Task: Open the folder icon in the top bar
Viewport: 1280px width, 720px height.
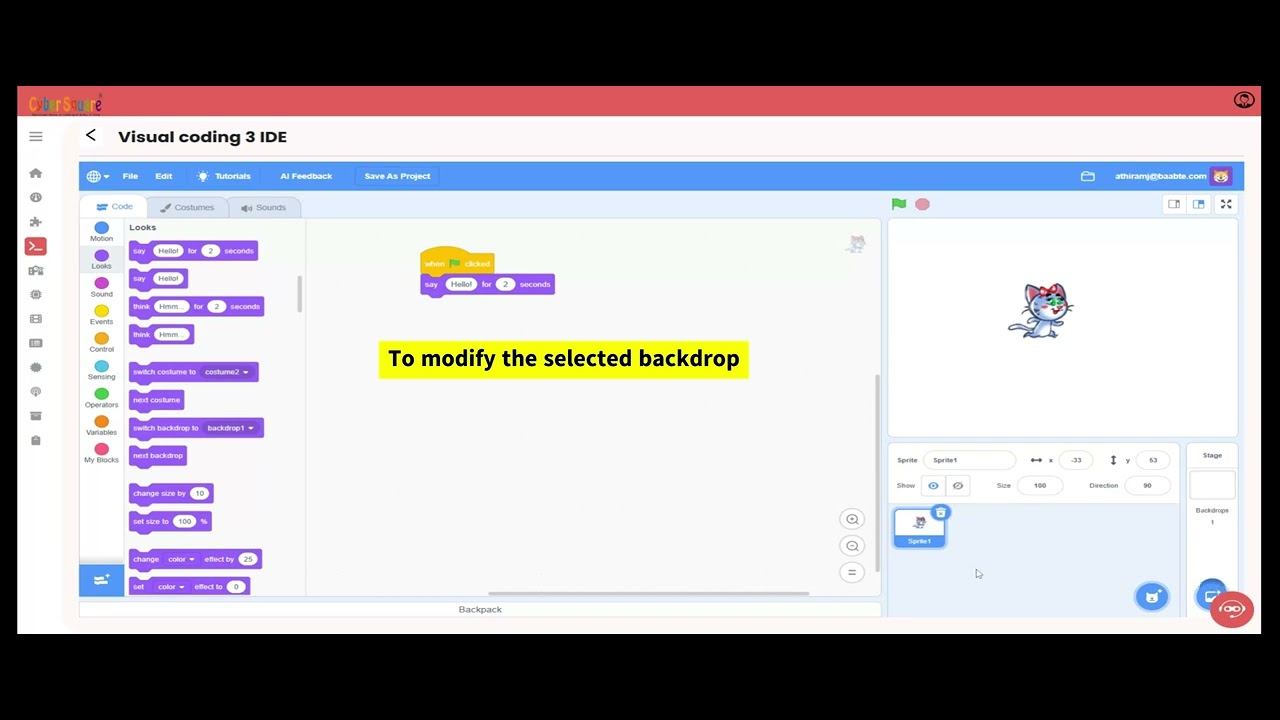Action: click(1088, 176)
